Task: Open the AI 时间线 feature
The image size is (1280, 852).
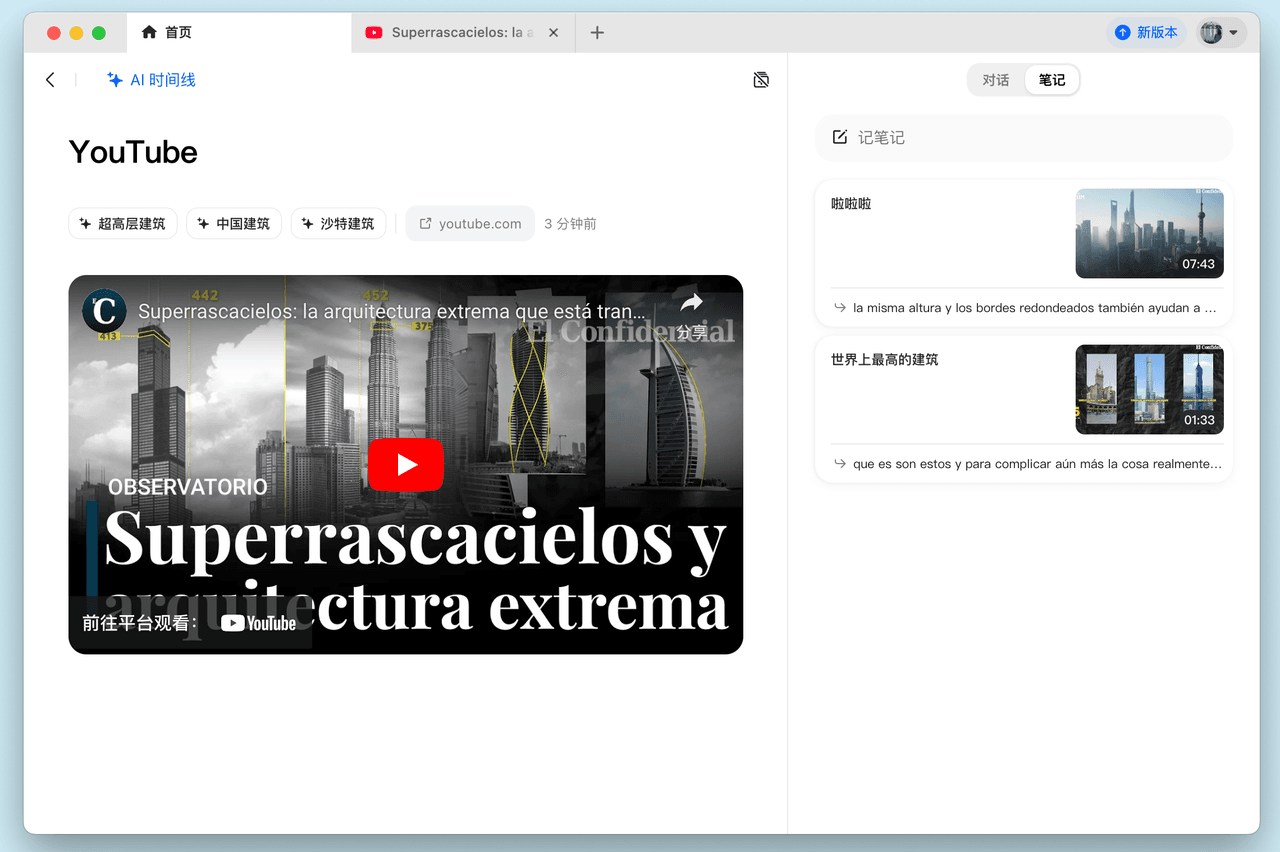Action: (151, 80)
